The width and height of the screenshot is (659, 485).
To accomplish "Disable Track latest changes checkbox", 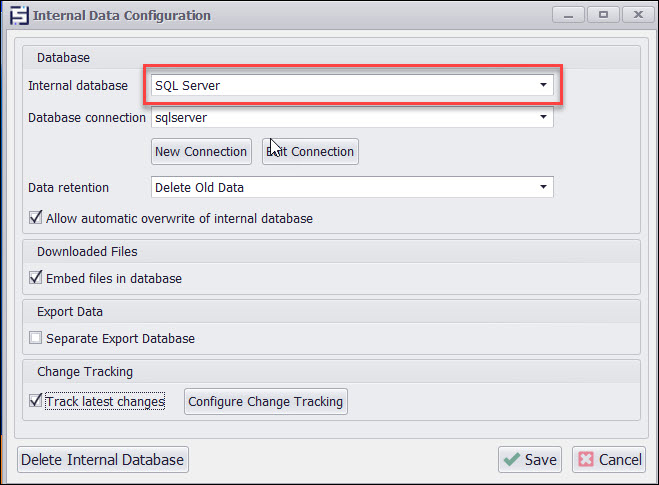I will tap(37, 402).
